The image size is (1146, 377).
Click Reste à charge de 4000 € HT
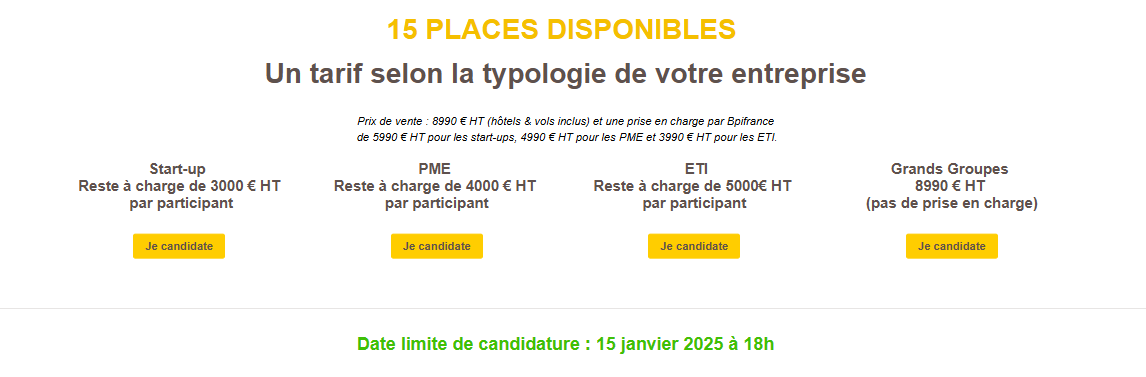435,186
